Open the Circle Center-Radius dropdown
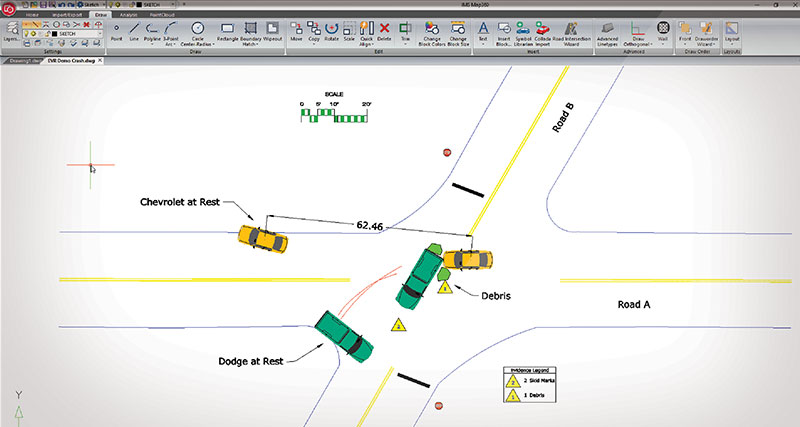800x427 pixels. click(x=197, y=33)
